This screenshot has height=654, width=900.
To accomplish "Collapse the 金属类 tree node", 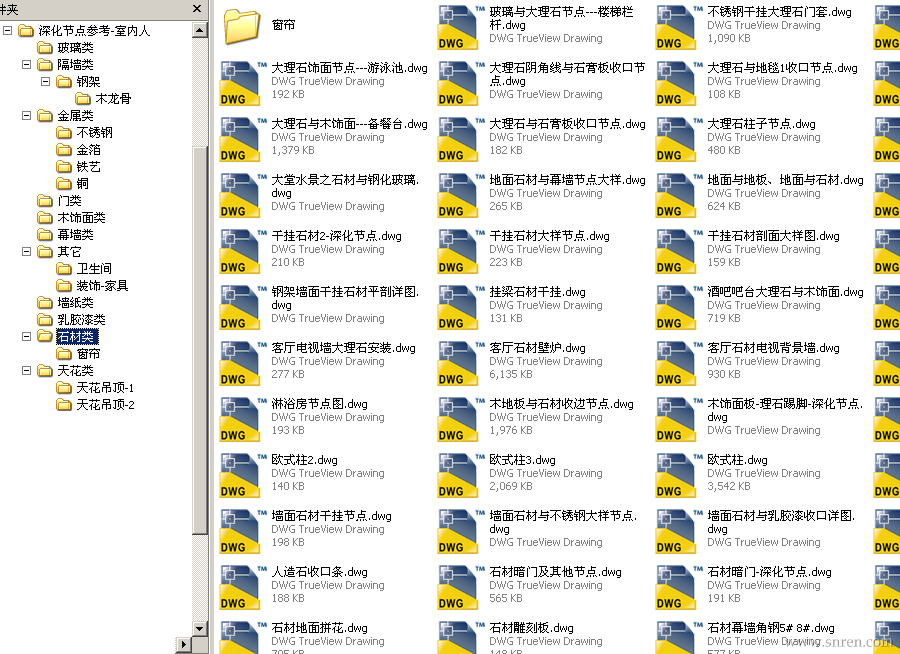I will click(26, 115).
